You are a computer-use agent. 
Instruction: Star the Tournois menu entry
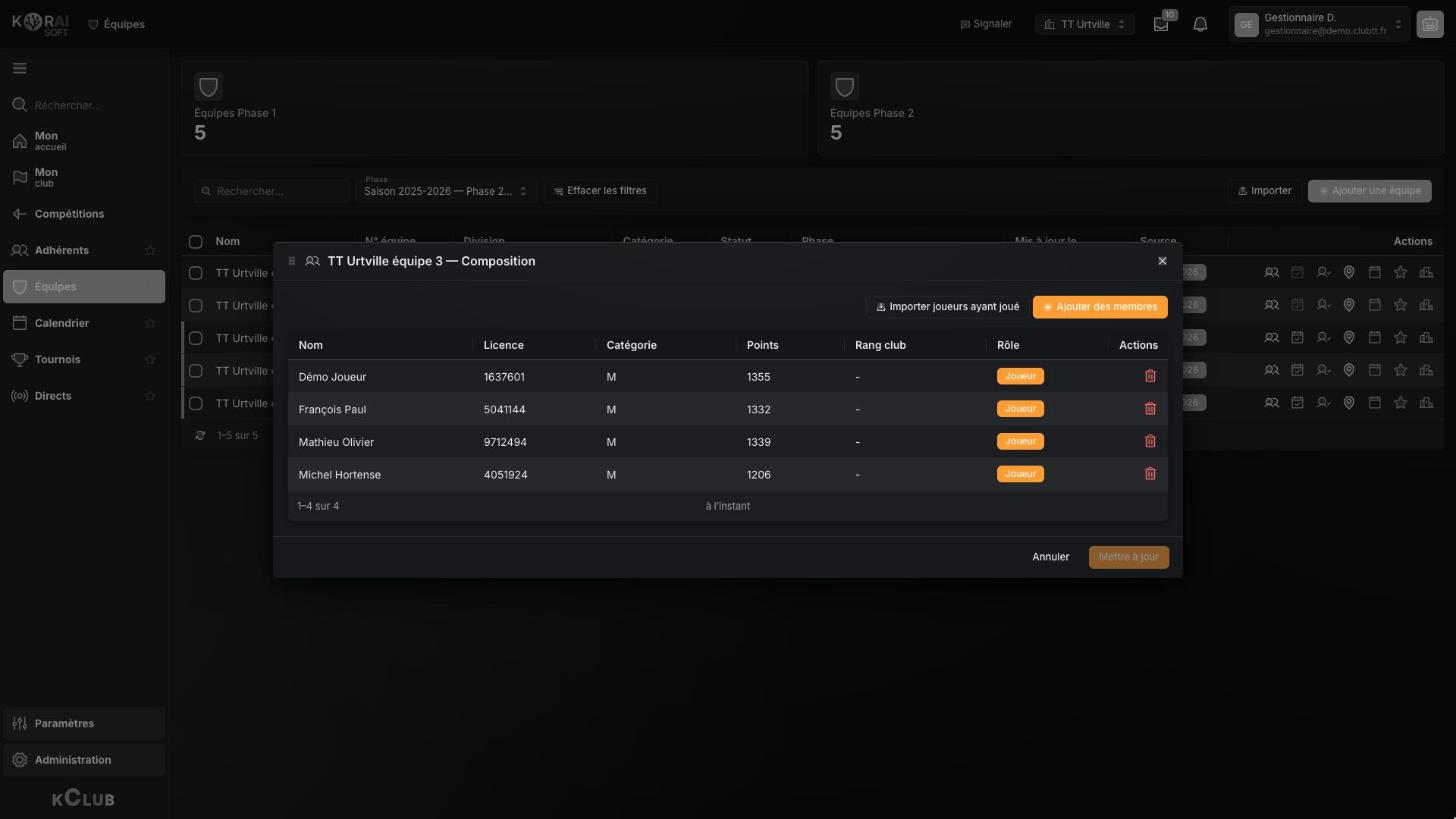(150, 359)
